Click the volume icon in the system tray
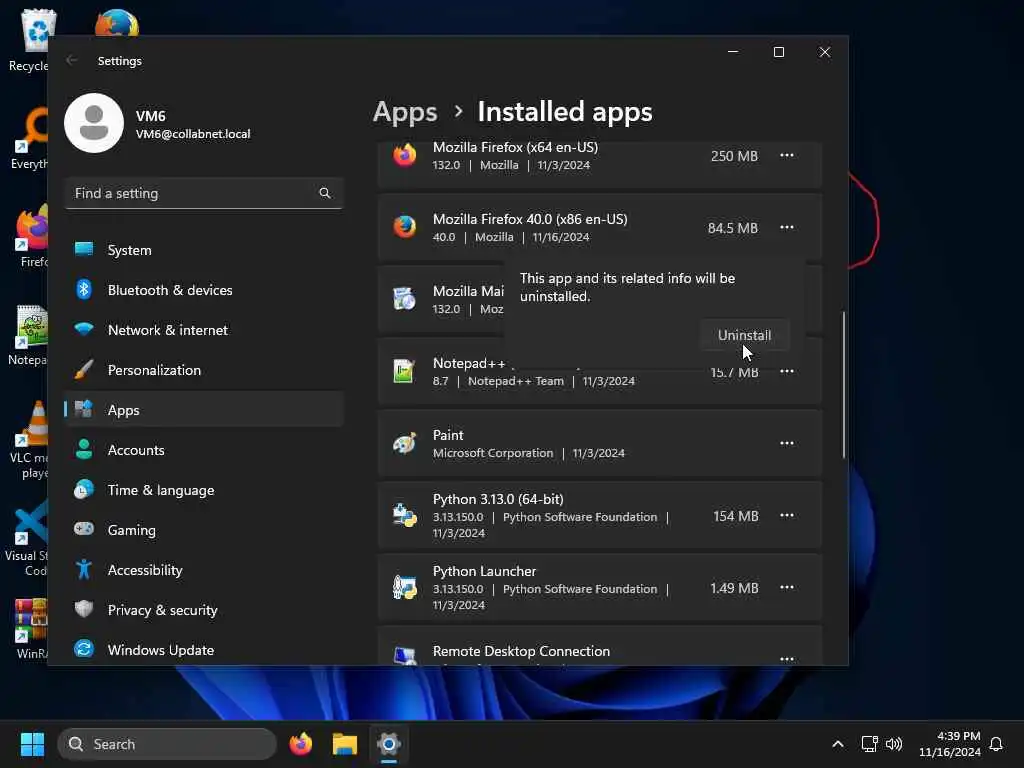 click(x=893, y=744)
